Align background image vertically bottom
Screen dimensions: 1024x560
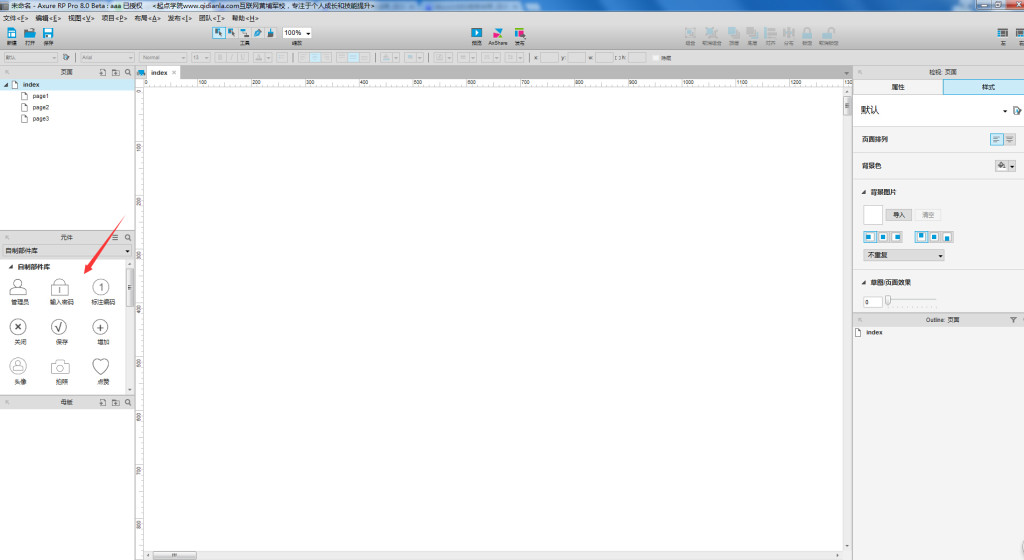pos(948,237)
